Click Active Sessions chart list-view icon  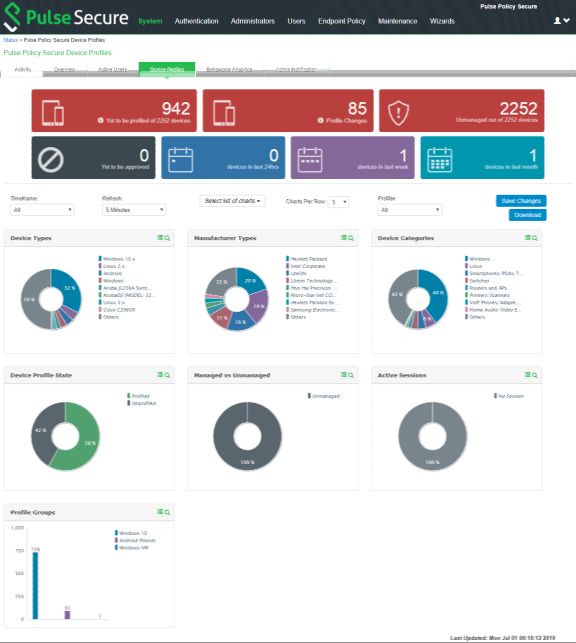(x=528, y=375)
